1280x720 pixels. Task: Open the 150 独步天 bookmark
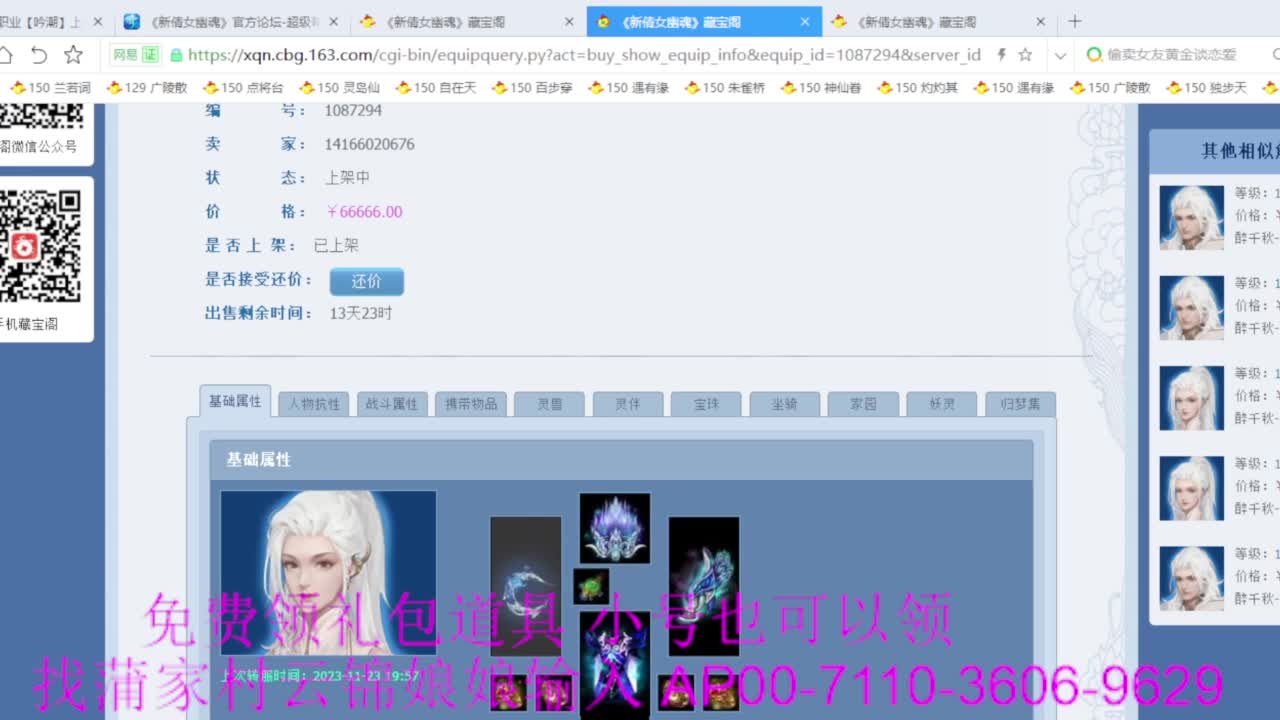pos(1205,88)
